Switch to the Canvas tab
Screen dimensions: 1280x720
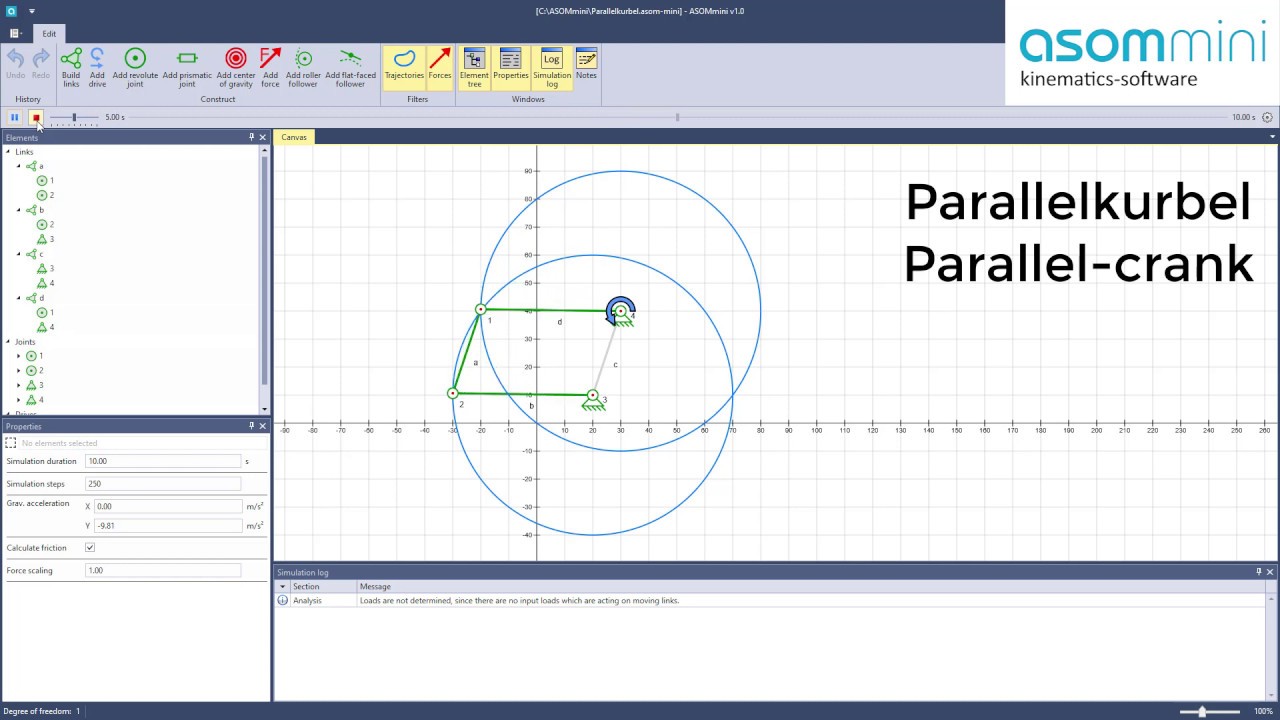pos(294,137)
